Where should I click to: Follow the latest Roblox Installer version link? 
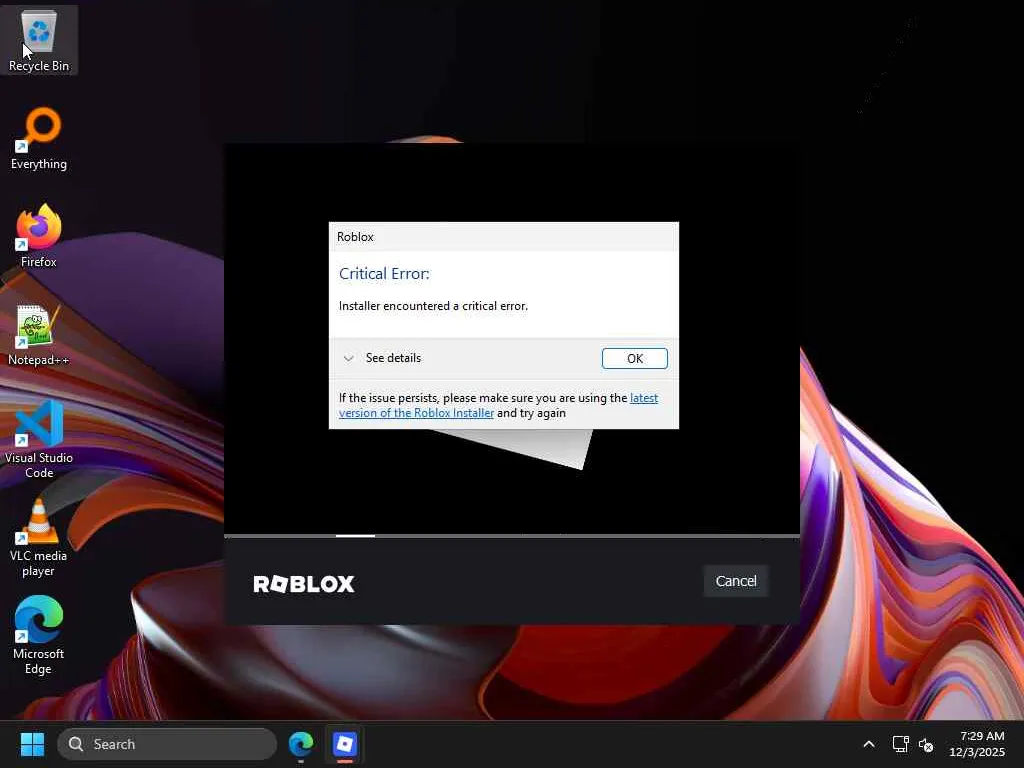click(498, 406)
